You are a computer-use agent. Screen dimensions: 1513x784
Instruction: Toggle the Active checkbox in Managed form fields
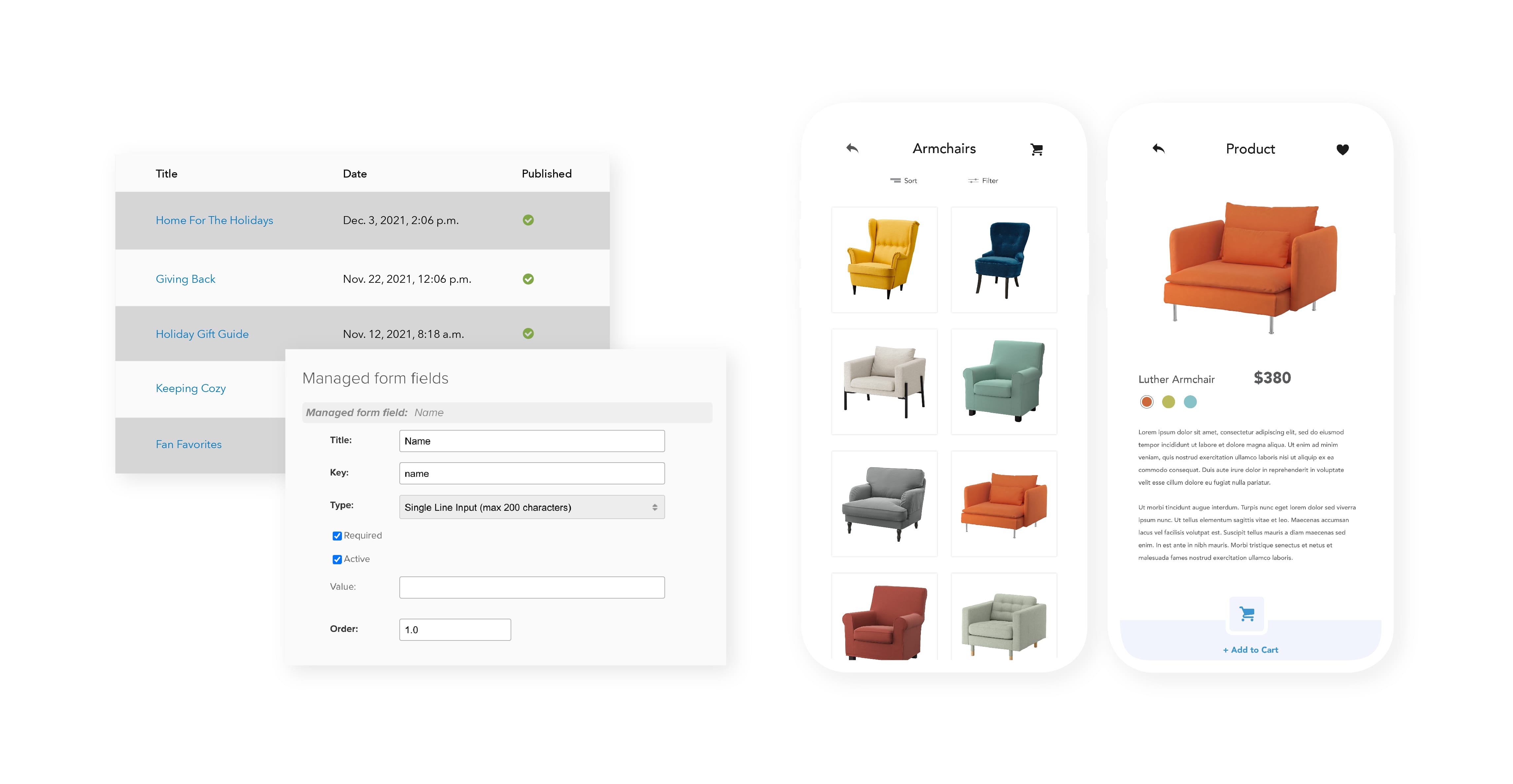coord(336,558)
